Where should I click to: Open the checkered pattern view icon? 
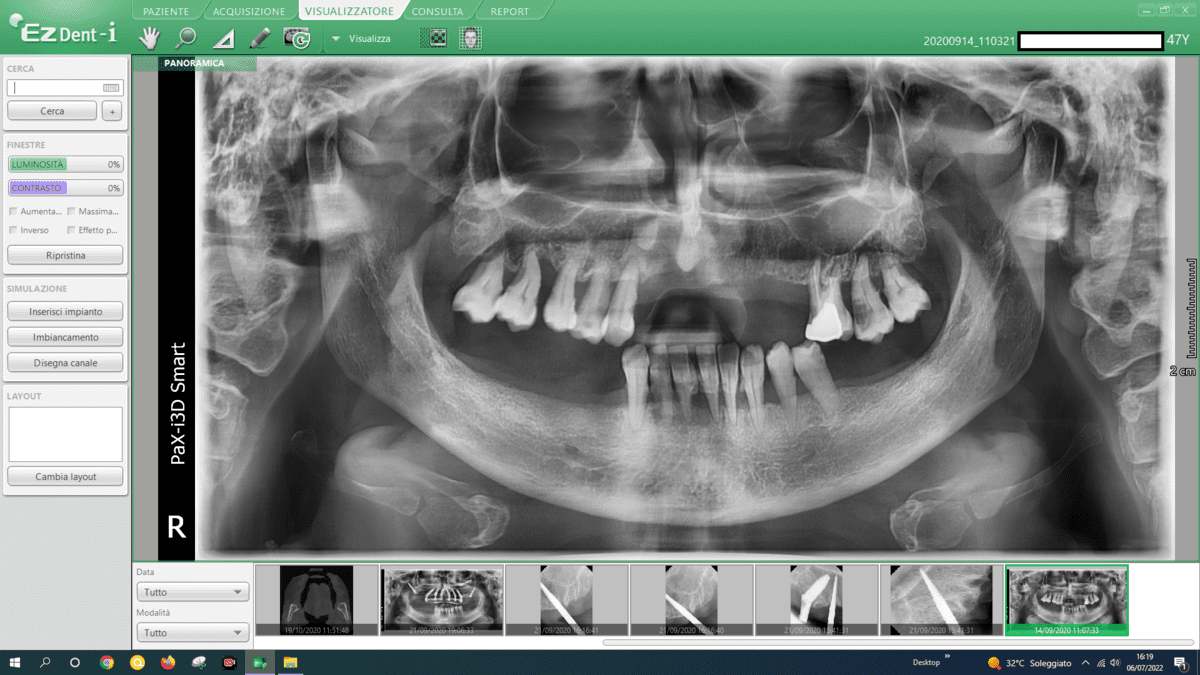tap(433, 38)
